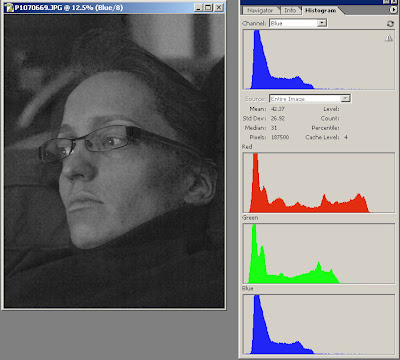Image resolution: width=400 pixels, height=360 pixels.
Task: Open the Source dropdown showing Entire Image
Action: tap(310, 99)
